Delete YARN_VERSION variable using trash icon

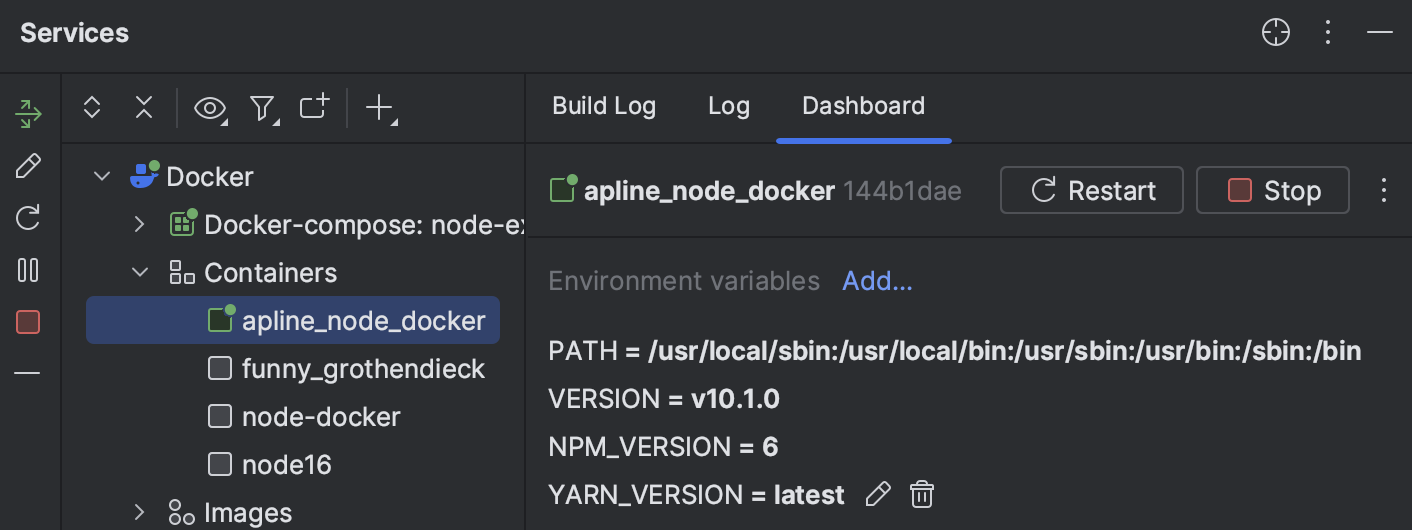click(921, 494)
